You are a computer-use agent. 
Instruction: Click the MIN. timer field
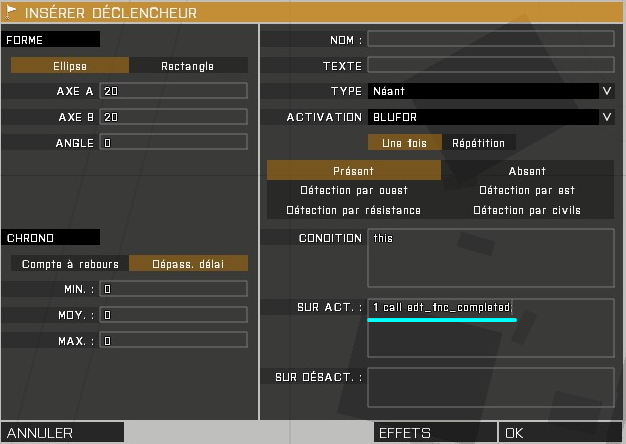coord(173,289)
